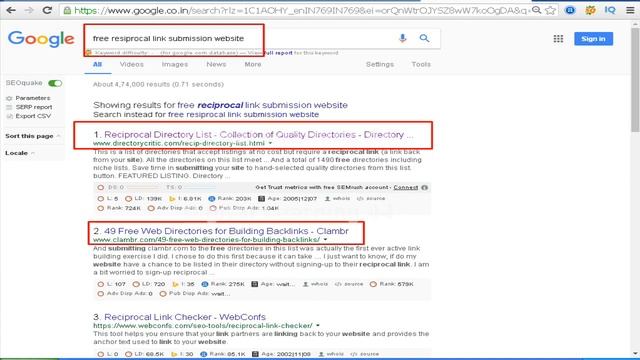
Task: Click the zoom magnifier icon in address bar
Action: (x=536, y=10)
